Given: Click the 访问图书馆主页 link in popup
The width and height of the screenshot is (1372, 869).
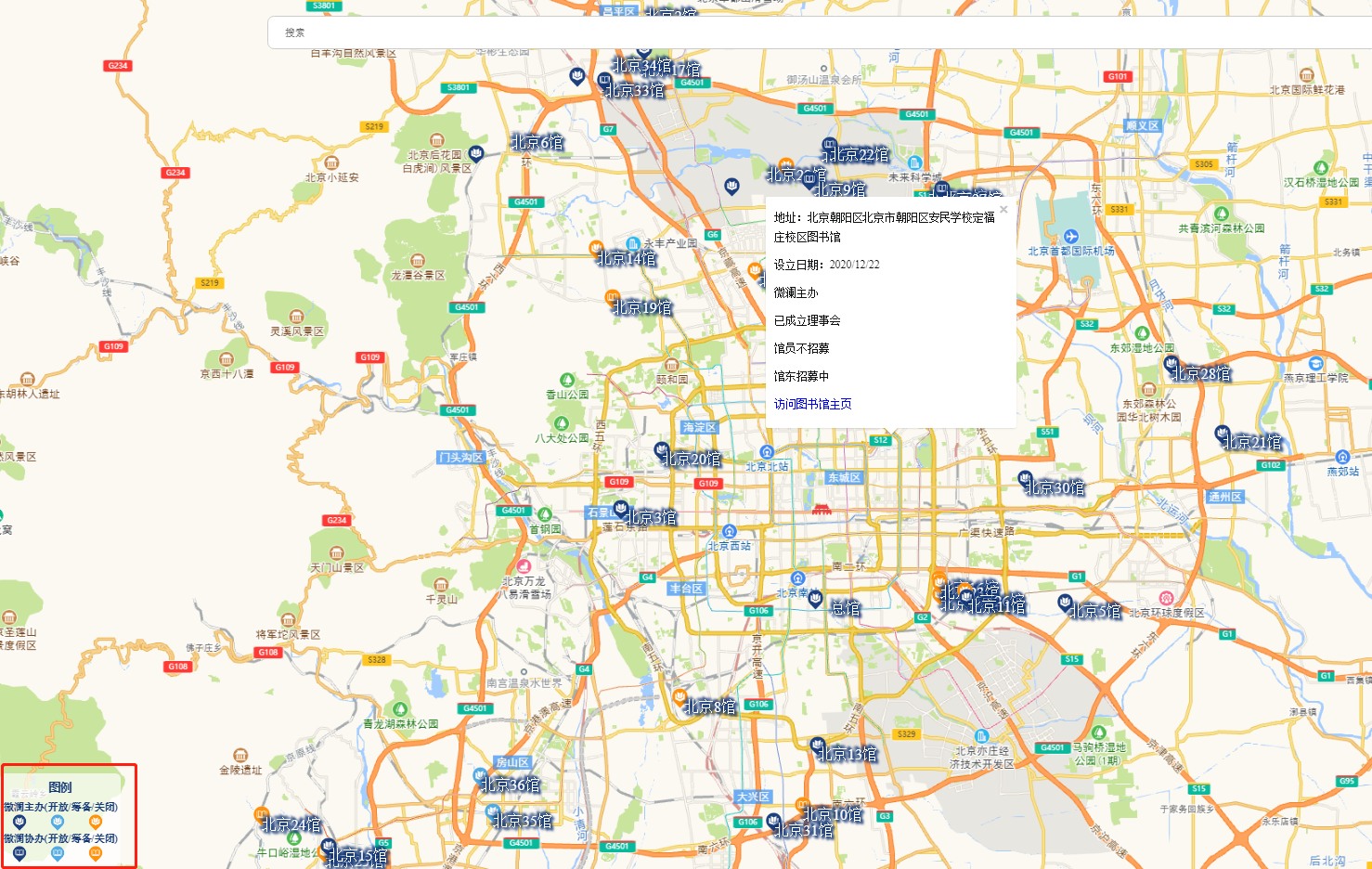Looking at the screenshot, I should [x=812, y=404].
